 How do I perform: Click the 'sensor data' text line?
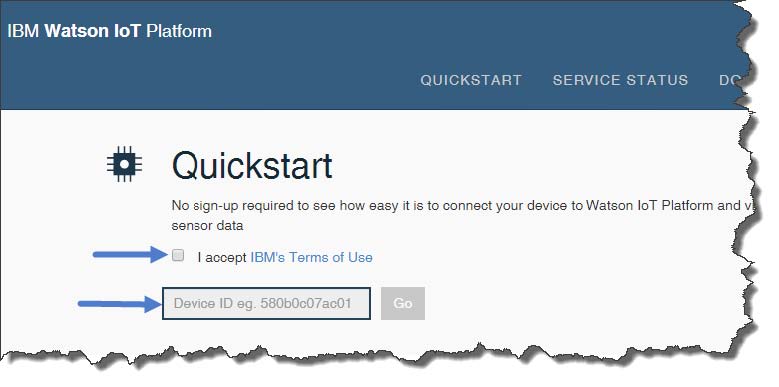point(207,226)
